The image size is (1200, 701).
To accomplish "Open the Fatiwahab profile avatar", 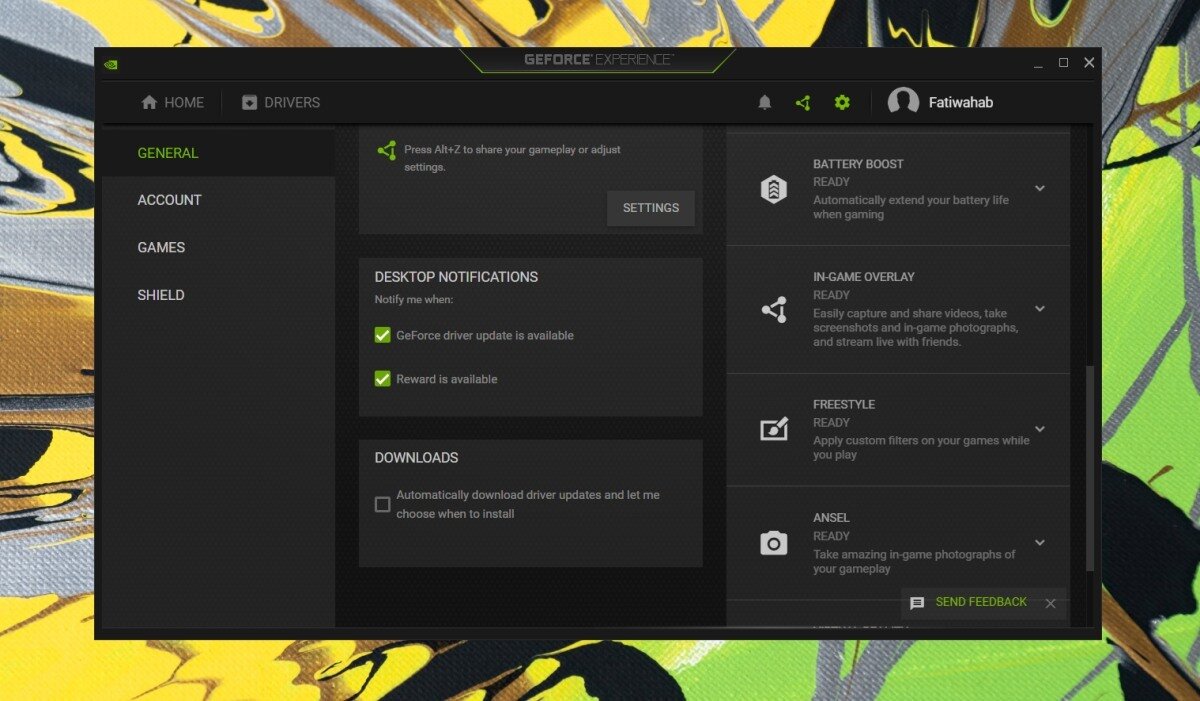I will pos(903,101).
